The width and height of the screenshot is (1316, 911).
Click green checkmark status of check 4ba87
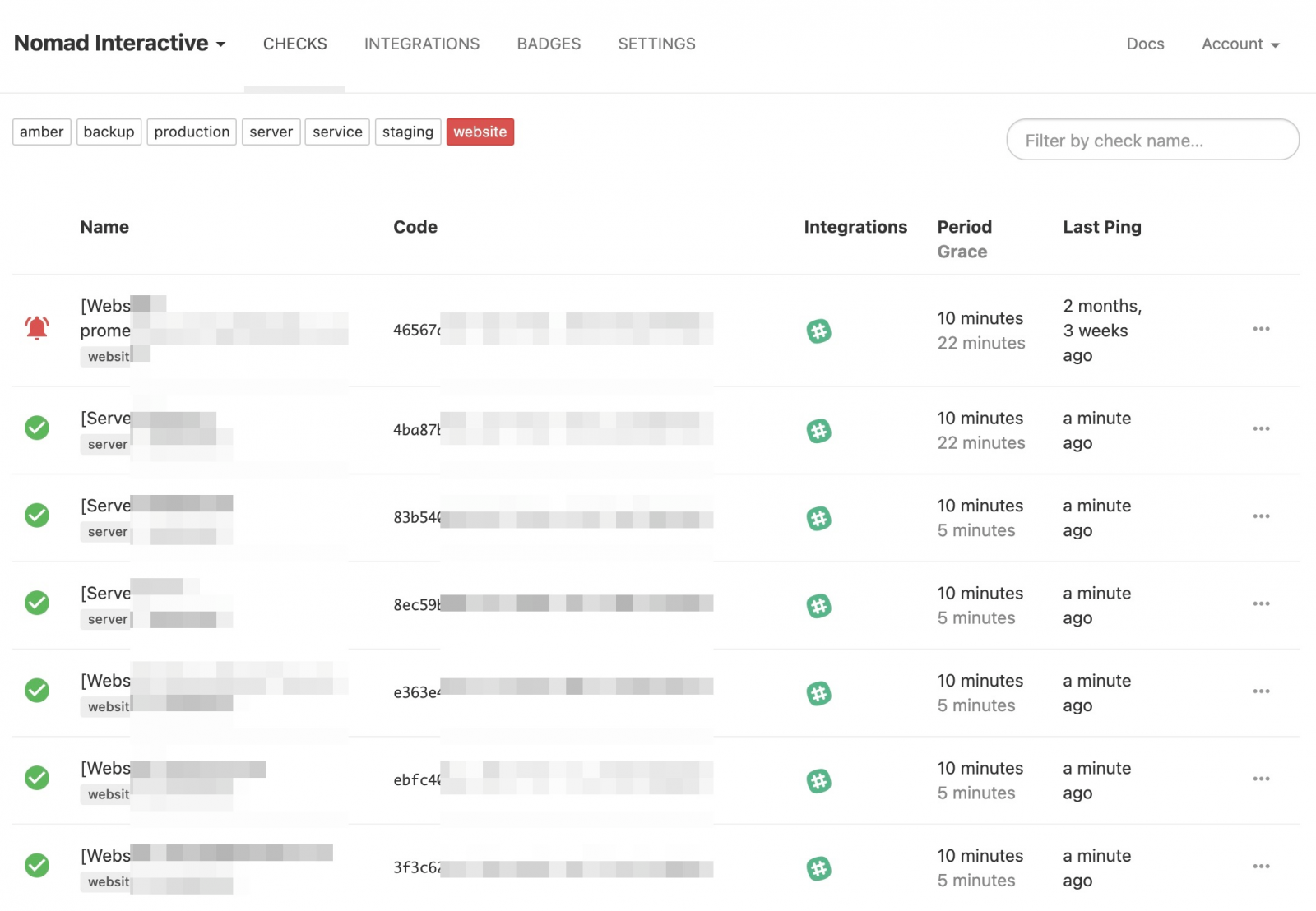tap(37, 428)
